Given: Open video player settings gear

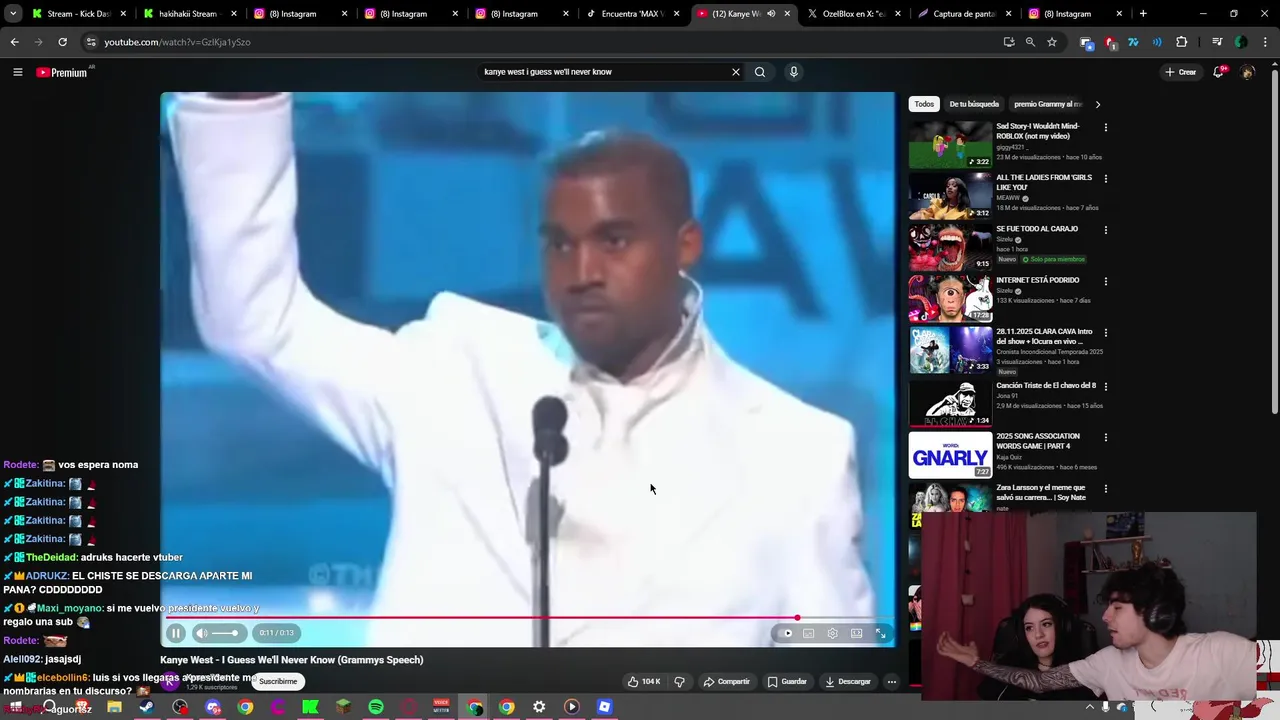Looking at the screenshot, I should coord(832,633).
